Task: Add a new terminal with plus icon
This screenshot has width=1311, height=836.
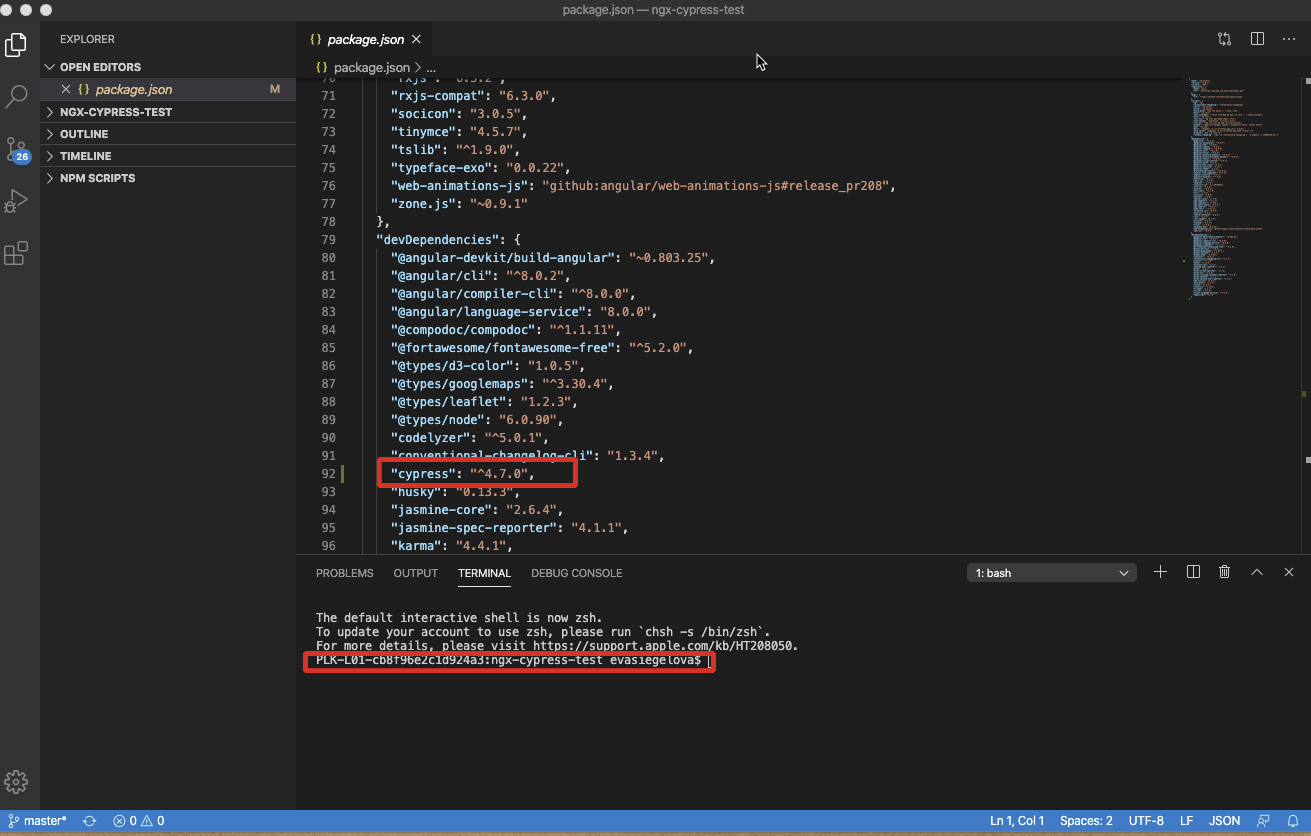Action: click(x=1160, y=572)
